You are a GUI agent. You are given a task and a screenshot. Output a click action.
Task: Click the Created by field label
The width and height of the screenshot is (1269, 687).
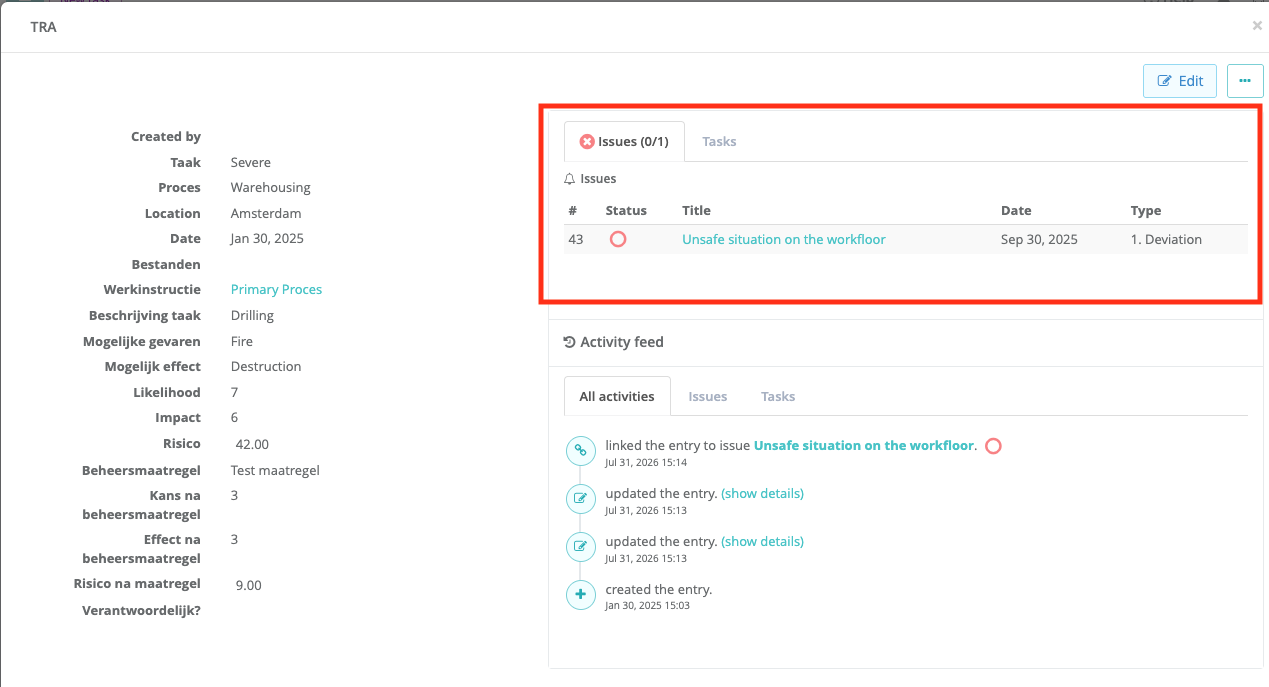166,136
